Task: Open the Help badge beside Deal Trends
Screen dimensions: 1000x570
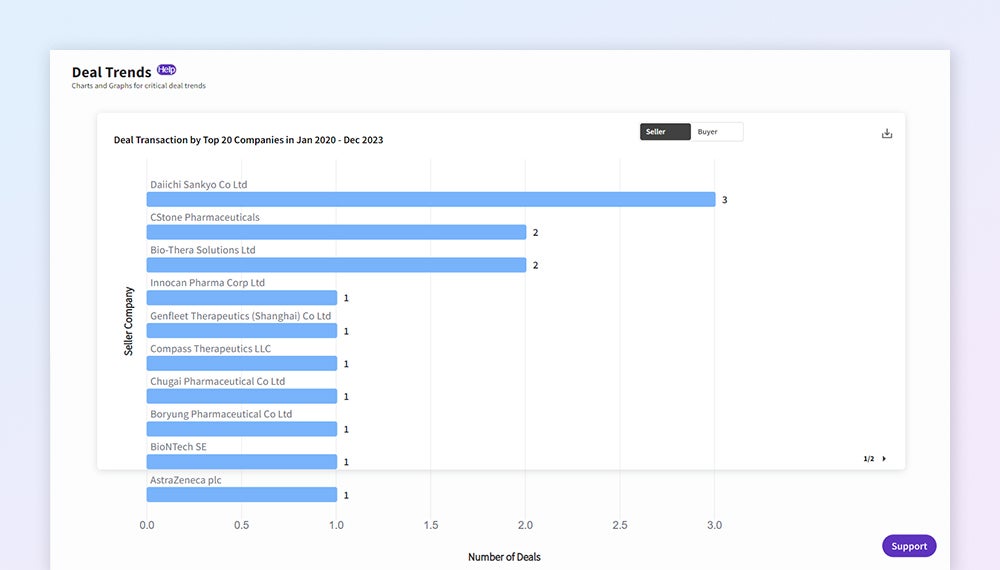Action: [166, 70]
